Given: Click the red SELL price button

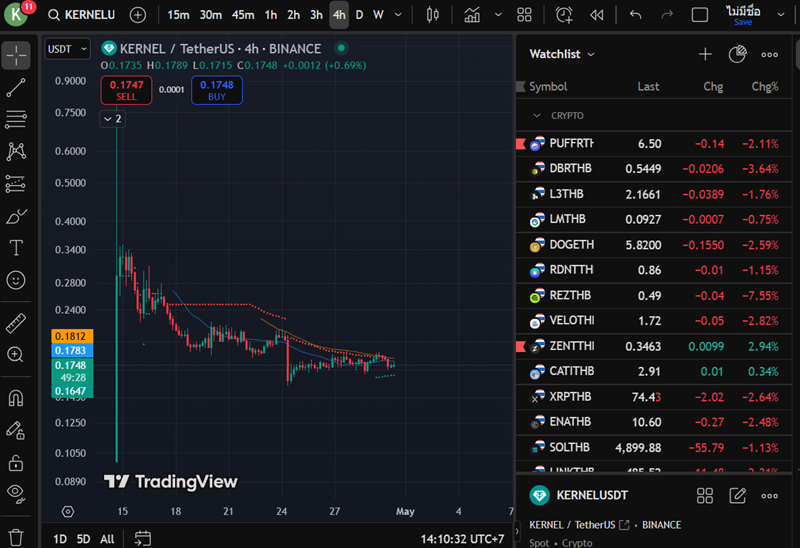Looking at the screenshot, I should click(127, 91).
